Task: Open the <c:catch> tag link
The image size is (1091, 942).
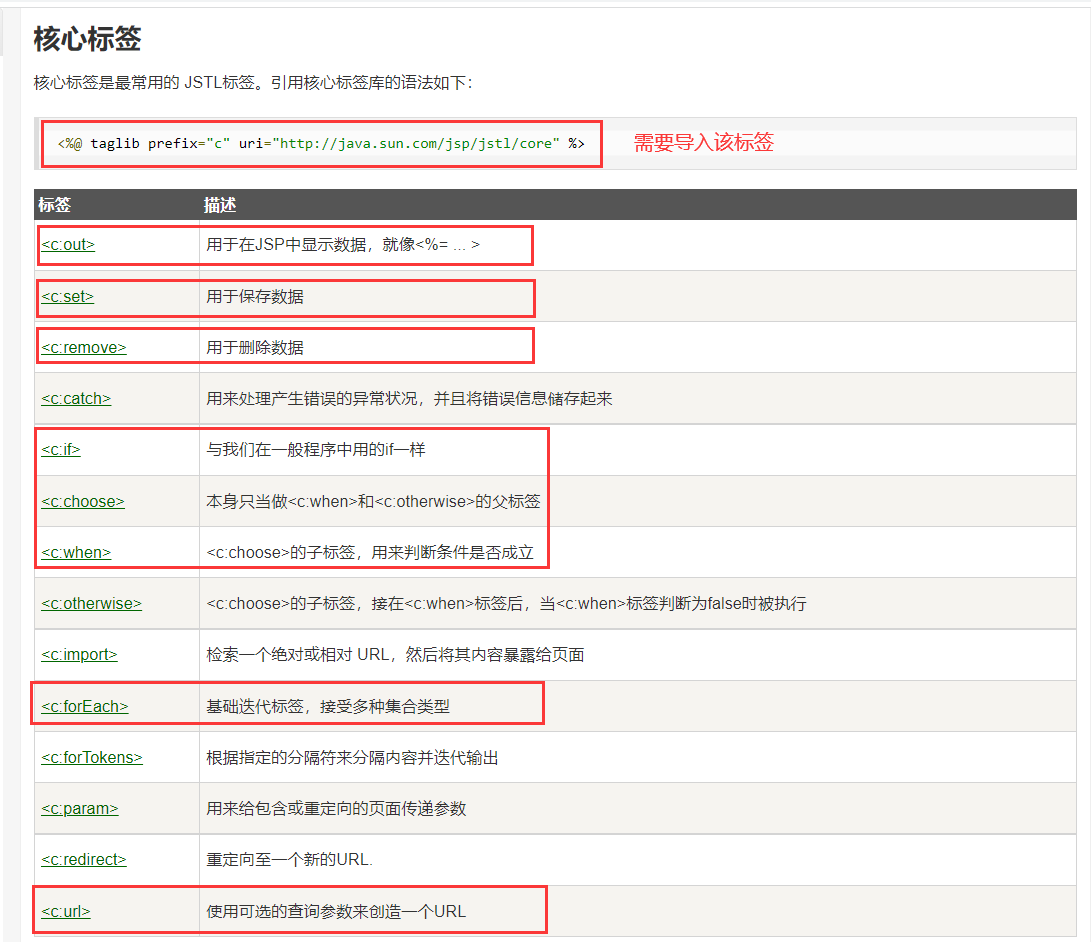Action: [x=76, y=399]
